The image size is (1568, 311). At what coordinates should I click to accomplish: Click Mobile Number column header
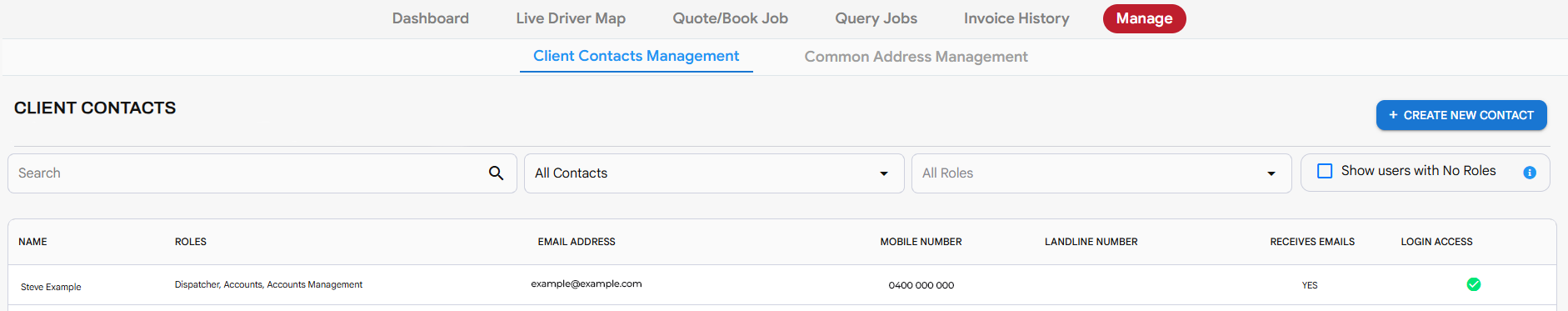[x=921, y=242]
